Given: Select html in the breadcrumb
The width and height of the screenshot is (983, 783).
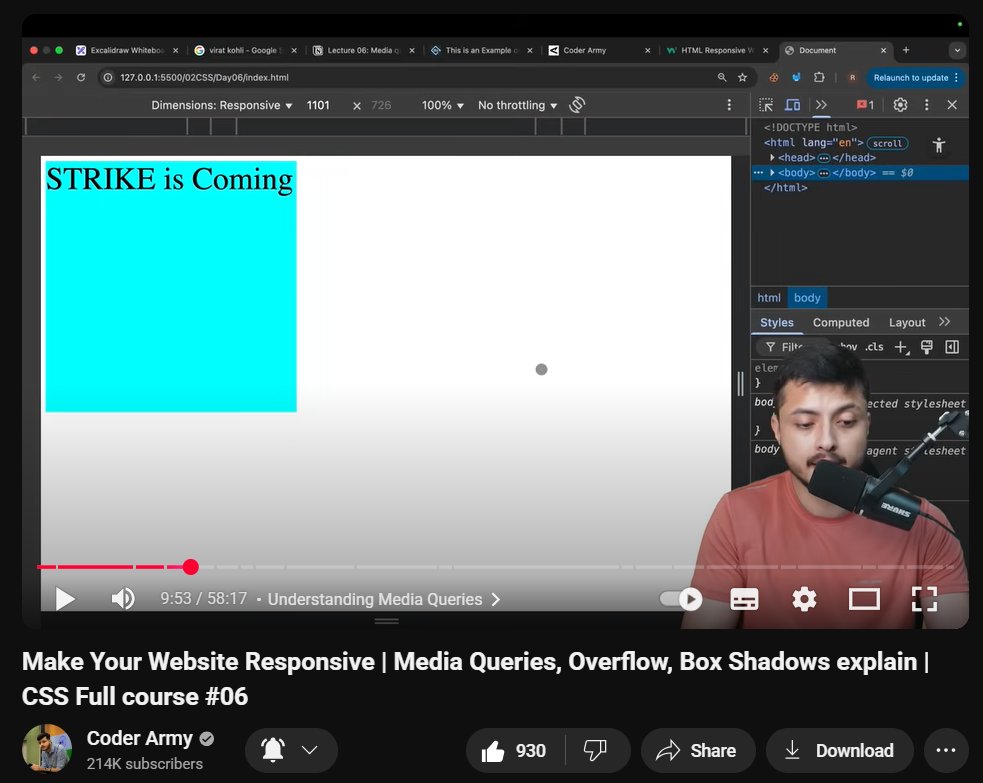Looking at the screenshot, I should click(x=769, y=298).
